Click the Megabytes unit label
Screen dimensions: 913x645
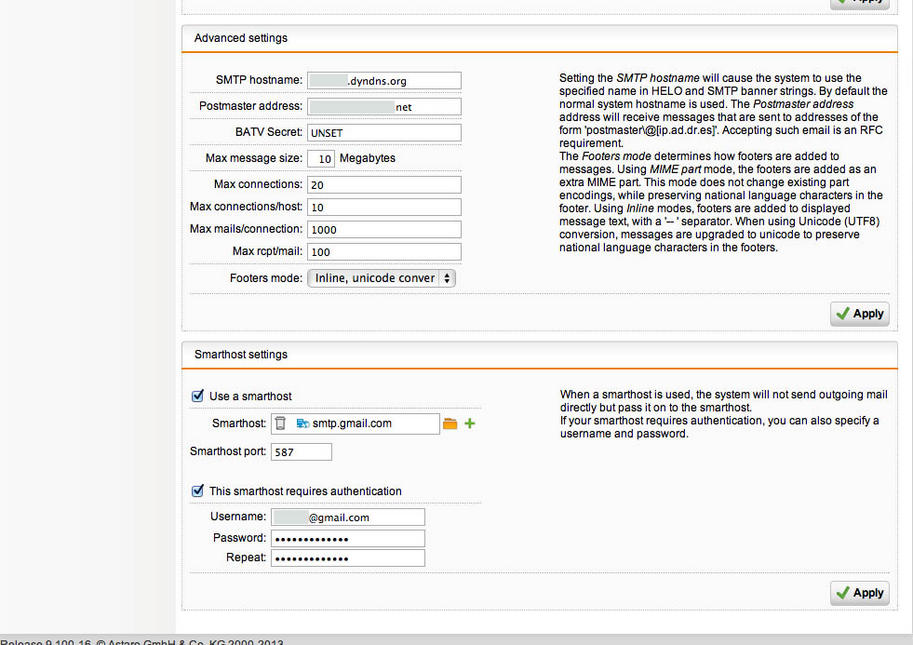tap(367, 158)
